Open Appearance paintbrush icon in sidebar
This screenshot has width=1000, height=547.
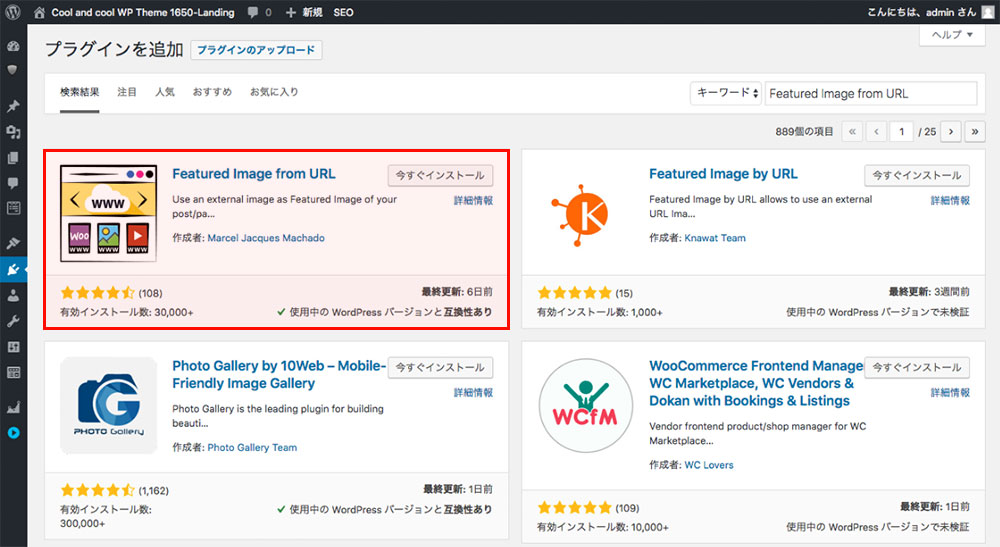click(13, 243)
